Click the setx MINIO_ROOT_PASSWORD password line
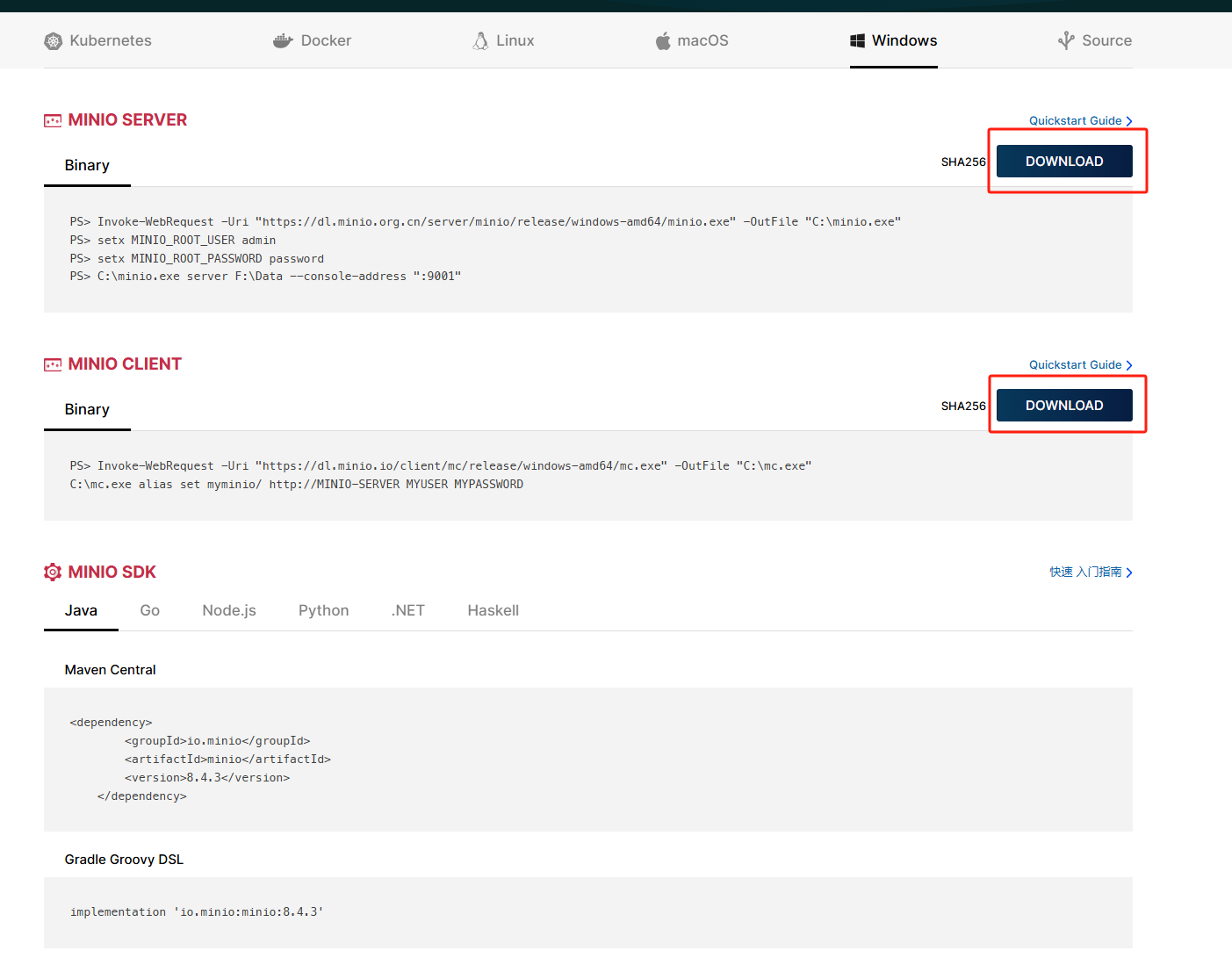Screen dimensions: 1232x965 [197, 259]
